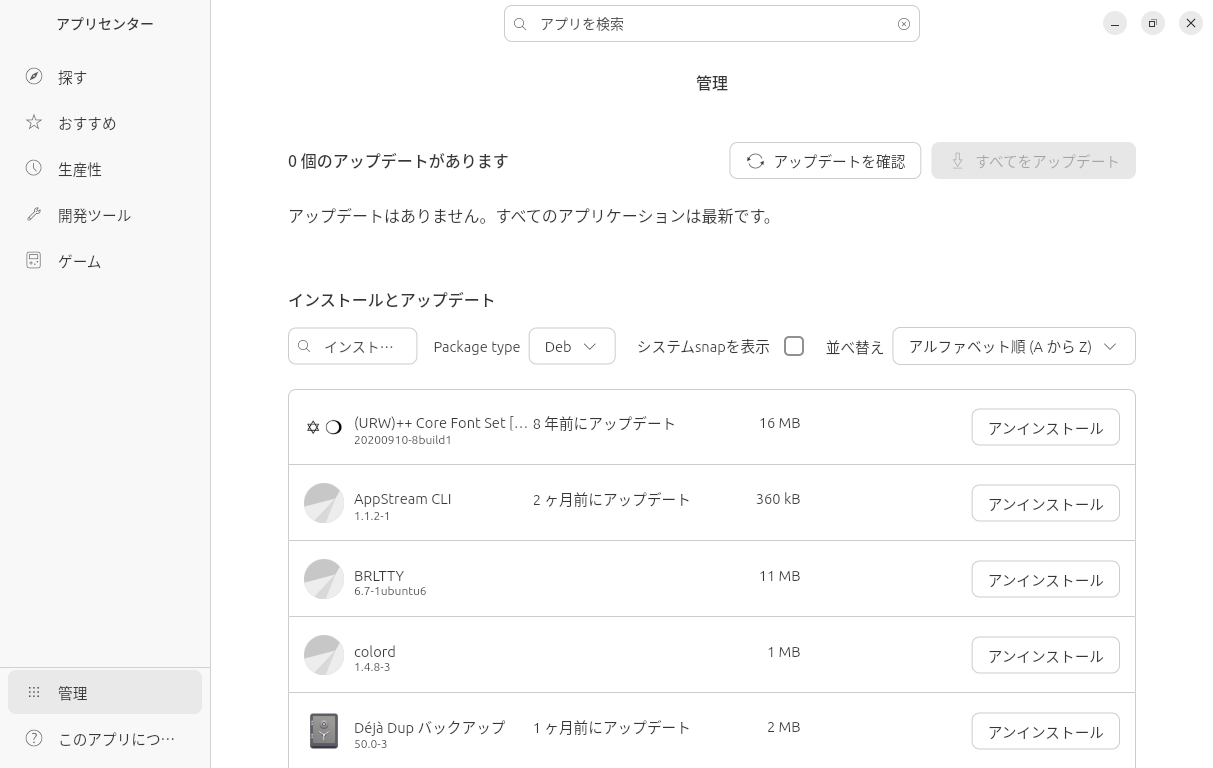Click the compass icon next to 探す
1213x768 pixels.
(x=34, y=77)
